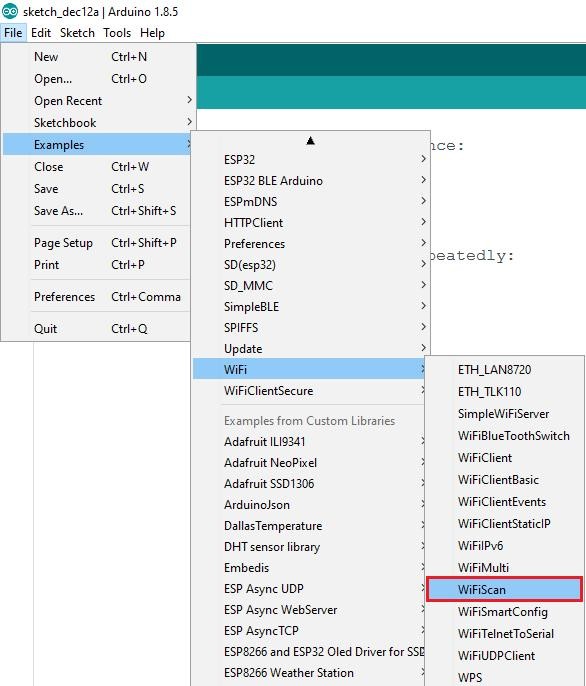
Task: Open the WiFiUDPClient example
Action: [505, 655]
